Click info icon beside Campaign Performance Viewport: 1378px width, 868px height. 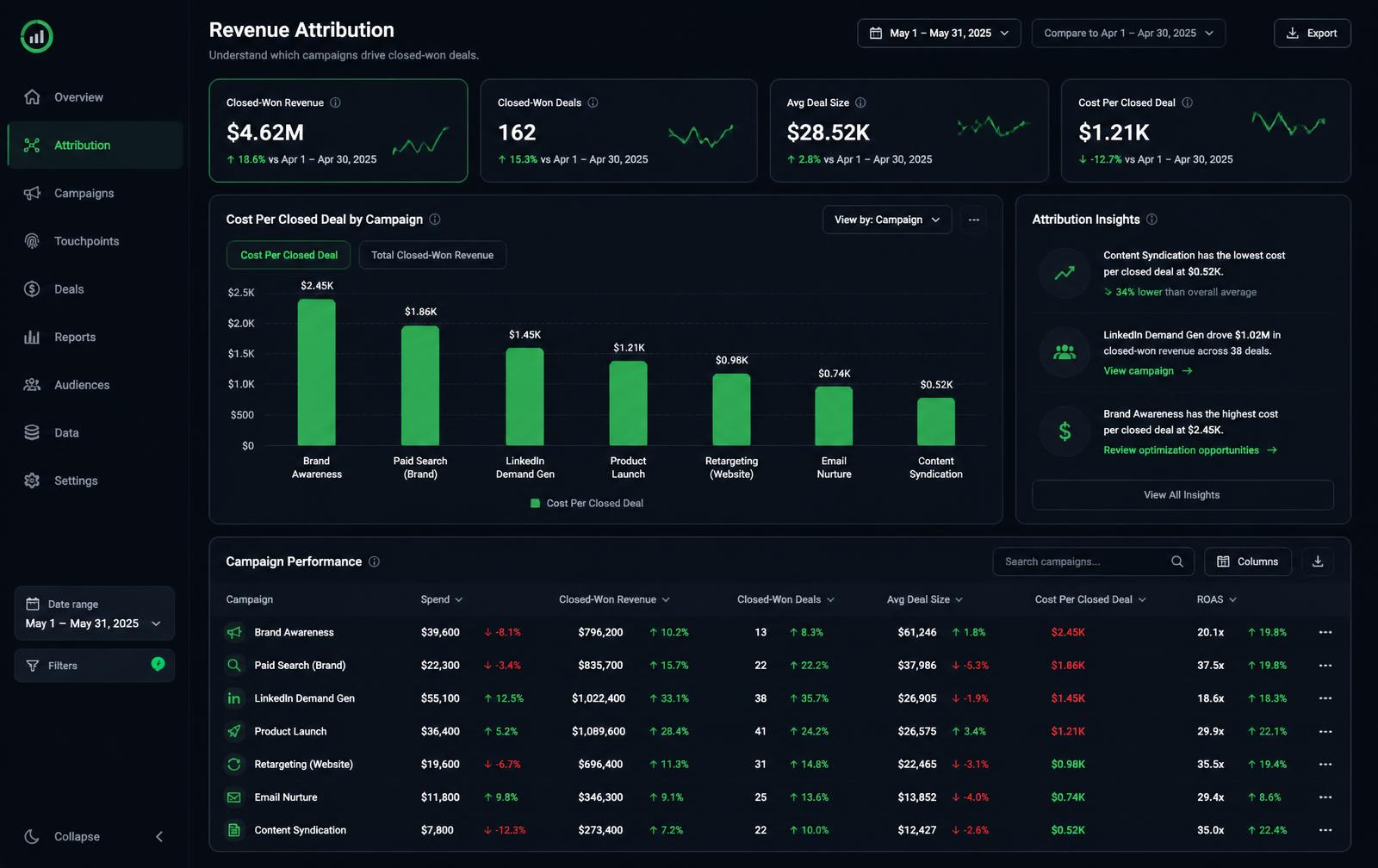tap(374, 561)
